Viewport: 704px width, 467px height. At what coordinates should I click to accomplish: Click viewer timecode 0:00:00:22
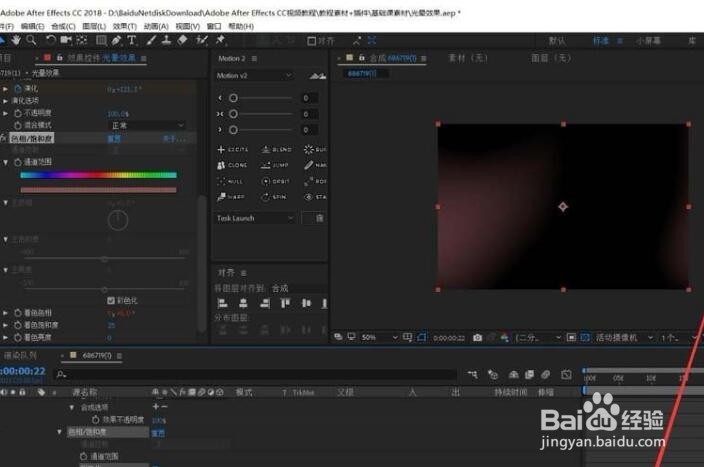449,338
